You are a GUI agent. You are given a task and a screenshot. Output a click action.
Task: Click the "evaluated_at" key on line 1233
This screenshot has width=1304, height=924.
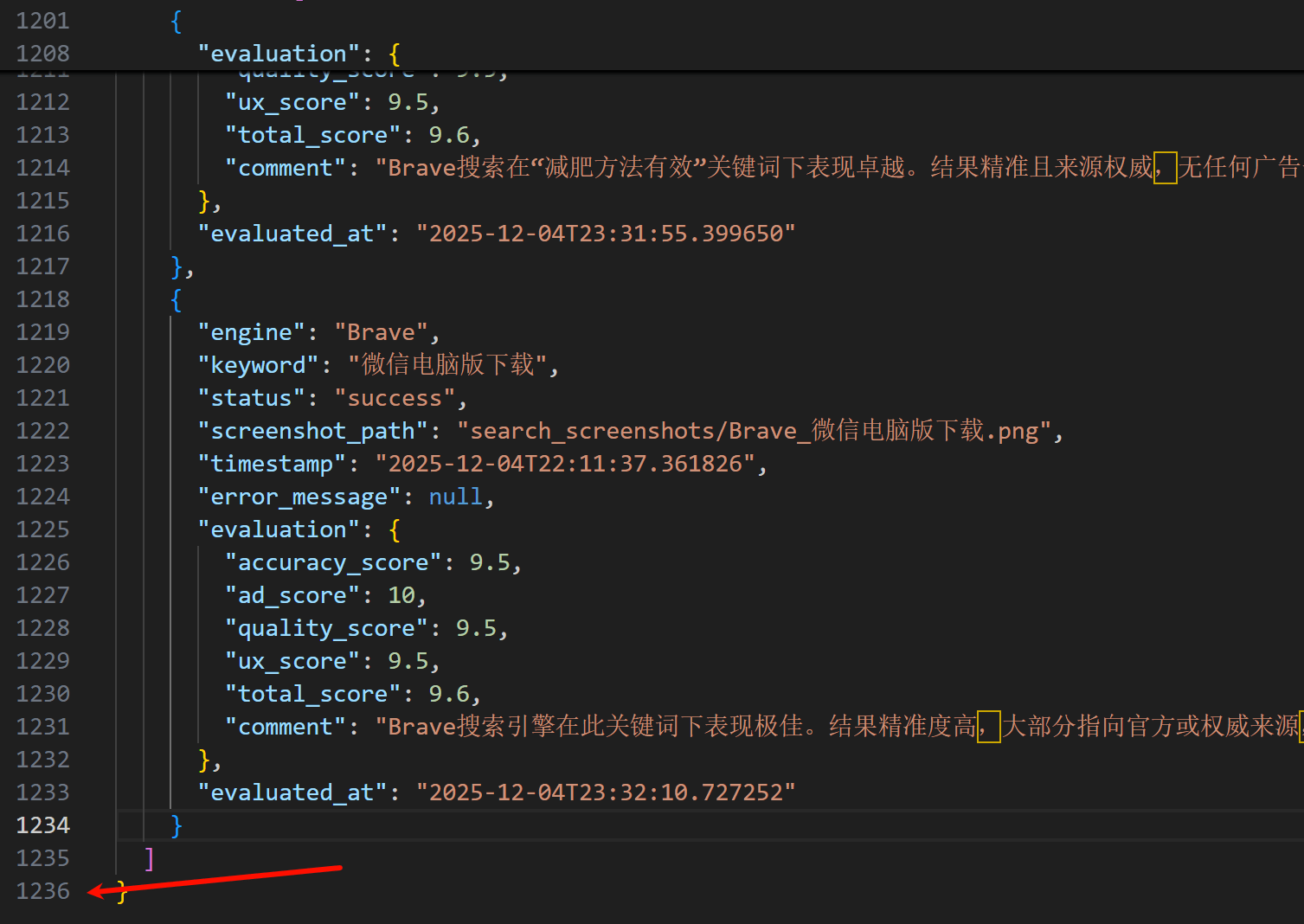coord(292,792)
